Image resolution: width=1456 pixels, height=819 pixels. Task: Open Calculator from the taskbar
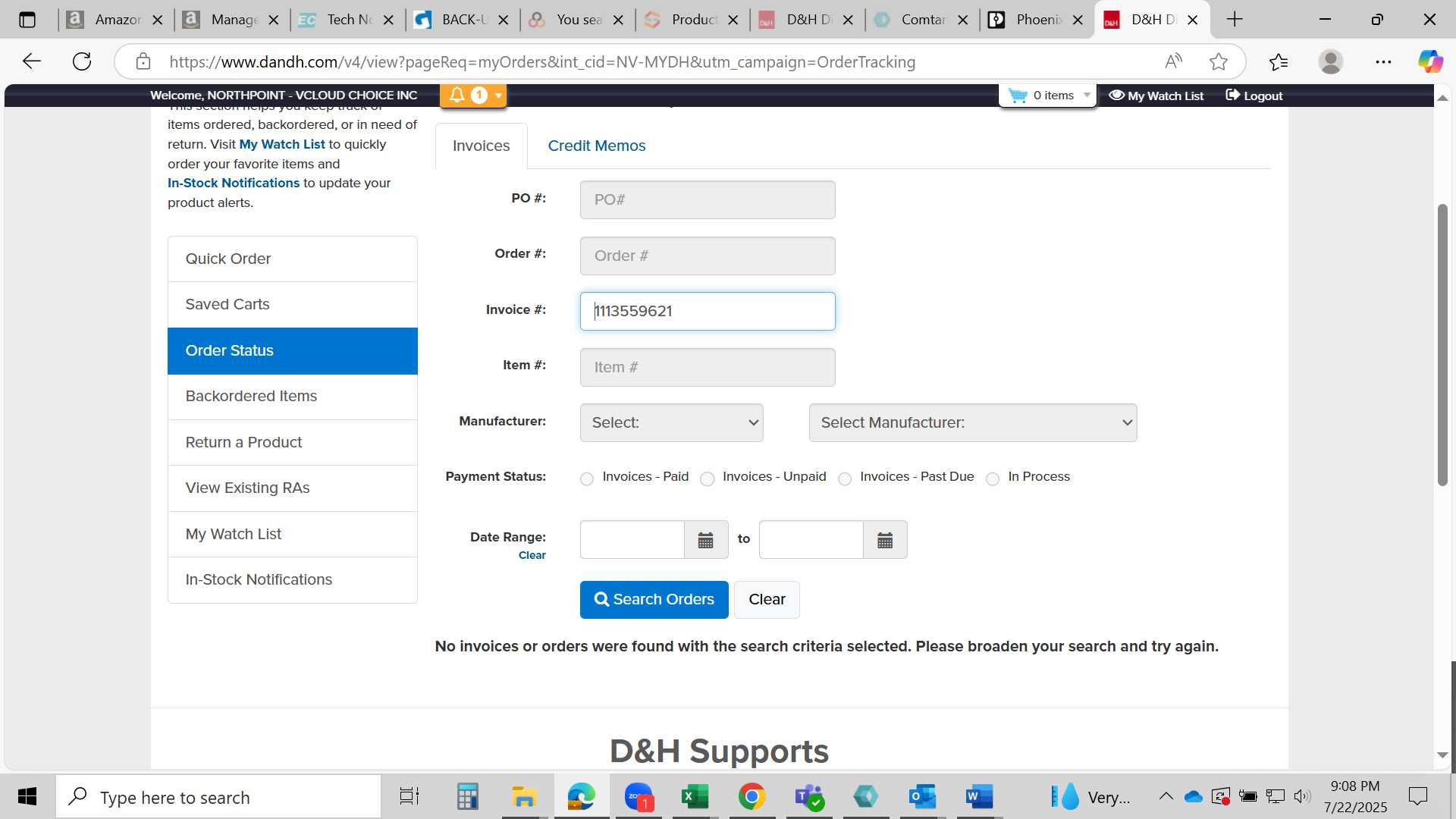467,797
